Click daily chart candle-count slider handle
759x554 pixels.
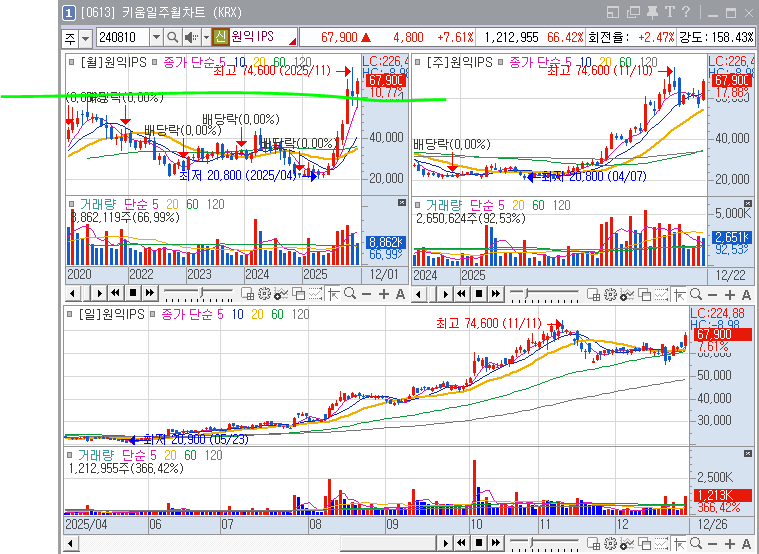point(532,543)
